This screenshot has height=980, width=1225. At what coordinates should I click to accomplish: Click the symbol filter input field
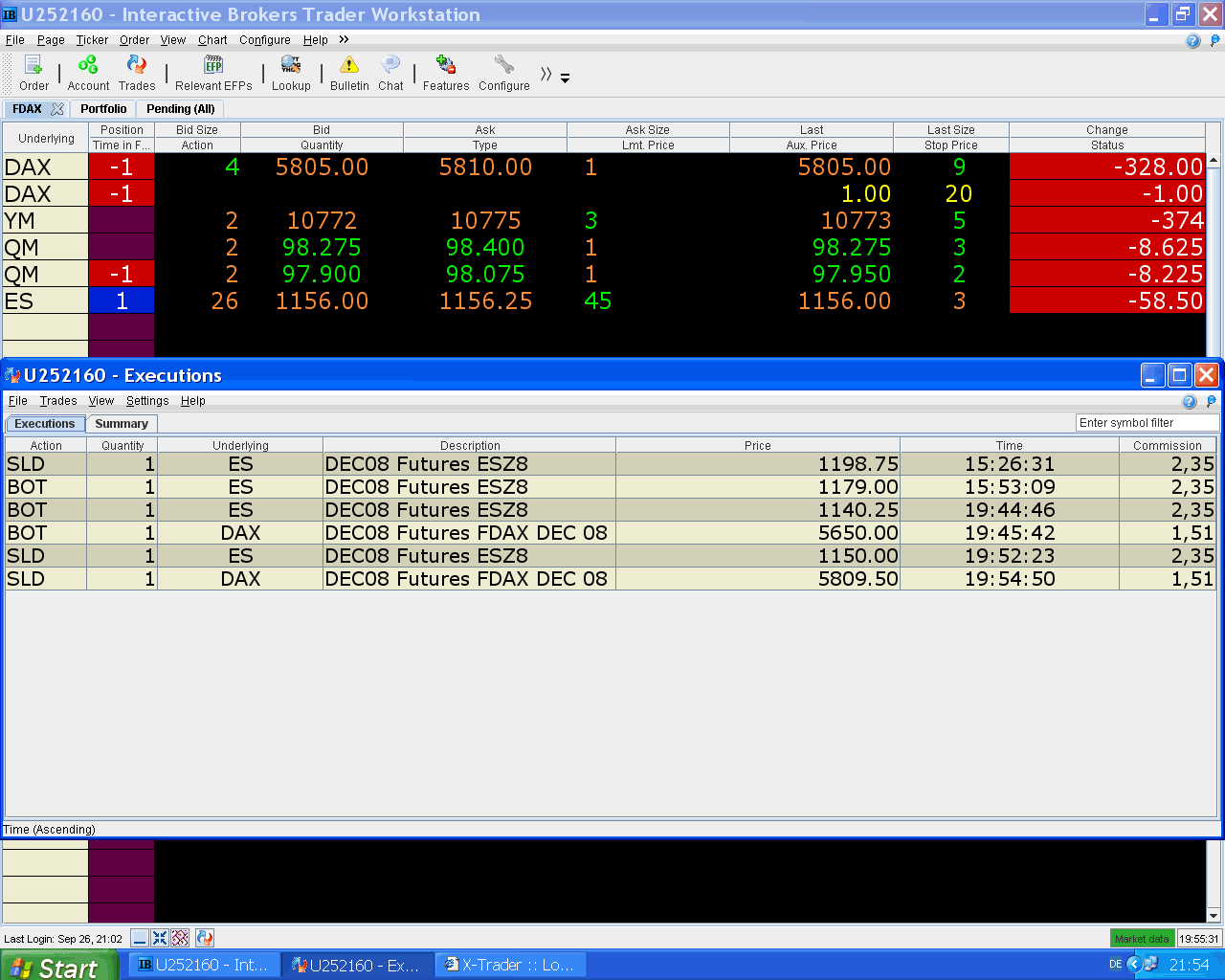point(1147,423)
